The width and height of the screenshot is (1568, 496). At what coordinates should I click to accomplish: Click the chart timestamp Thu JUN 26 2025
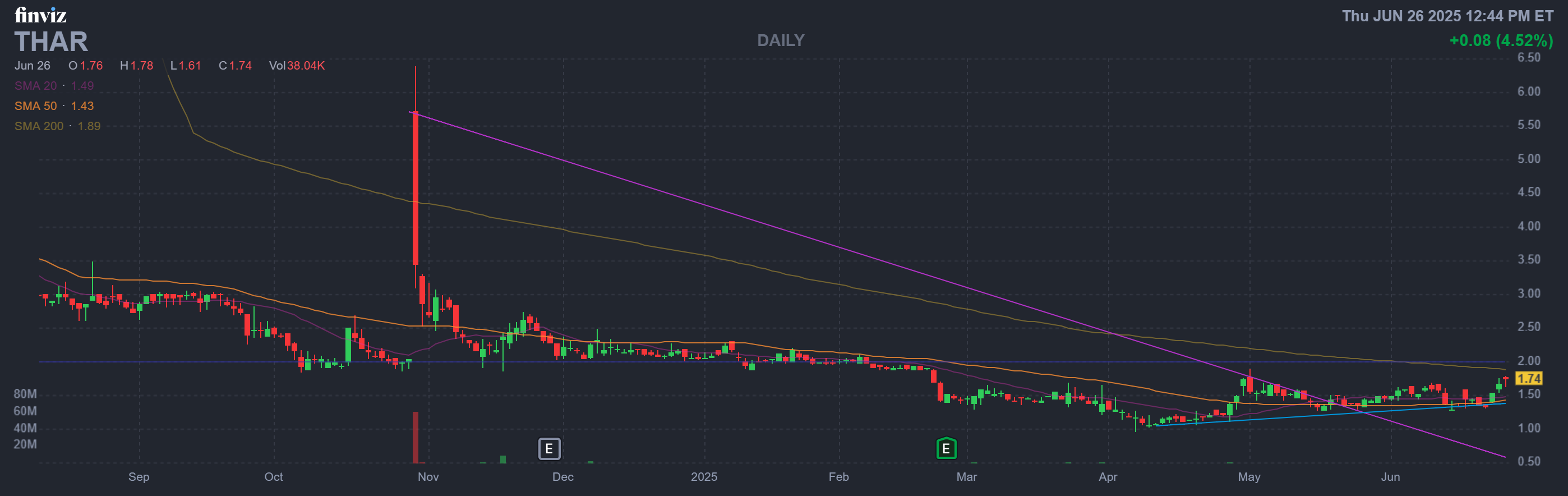[x=1448, y=16]
